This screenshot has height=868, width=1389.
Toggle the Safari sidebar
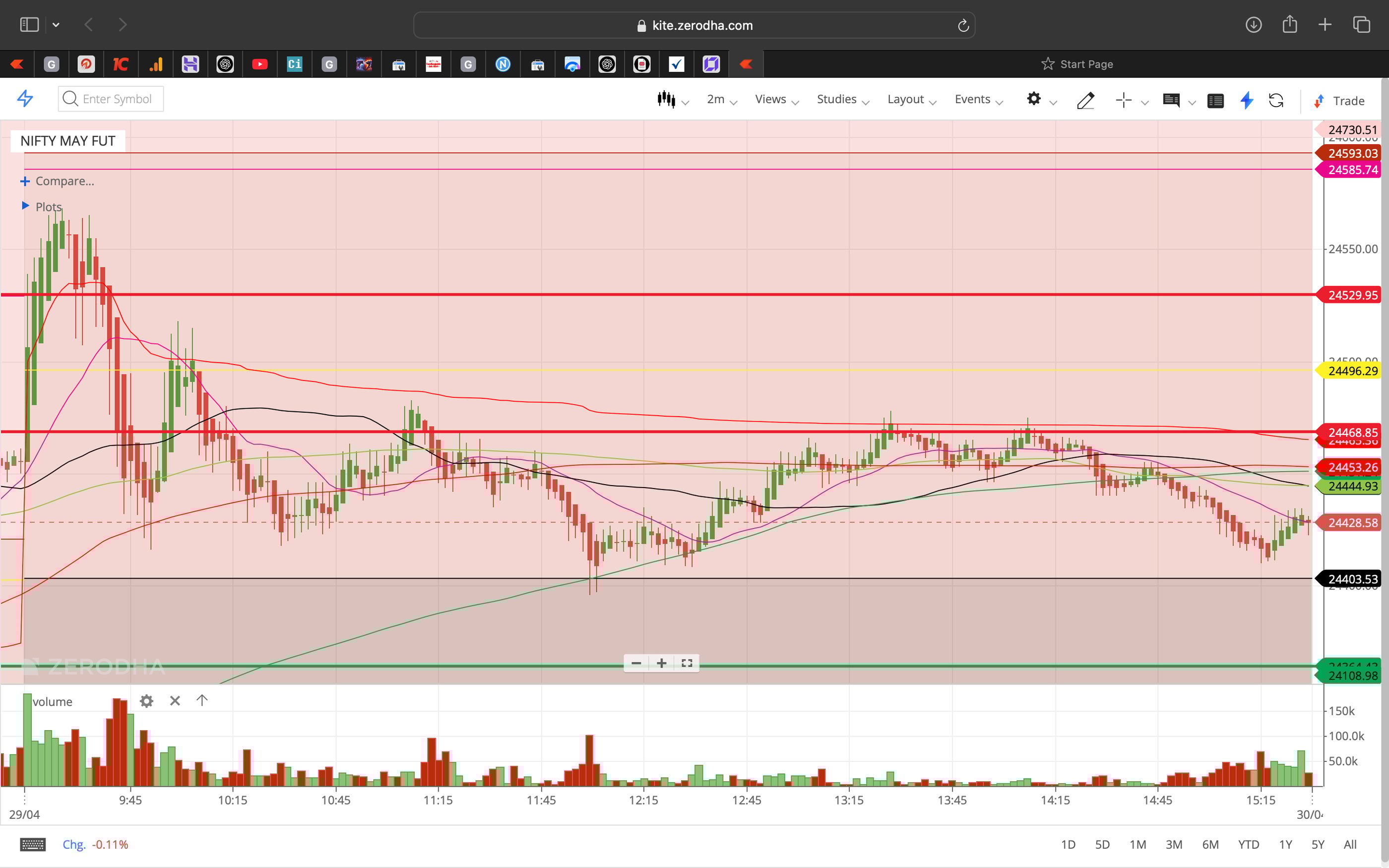pyautogui.click(x=29, y=25)
